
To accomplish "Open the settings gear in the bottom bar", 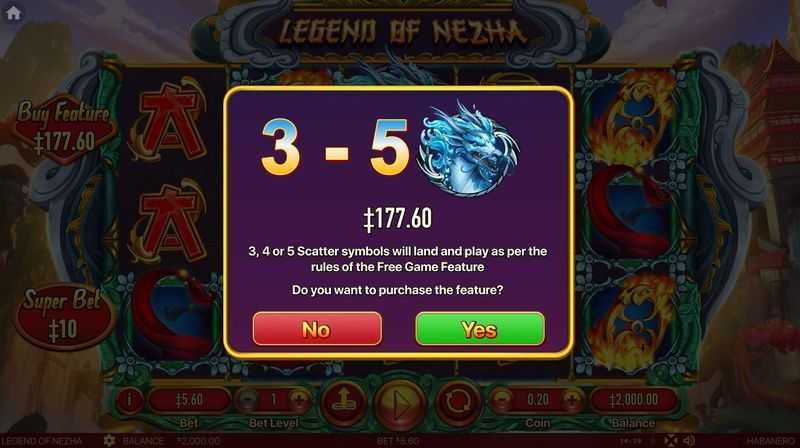I will pos(109,441).
